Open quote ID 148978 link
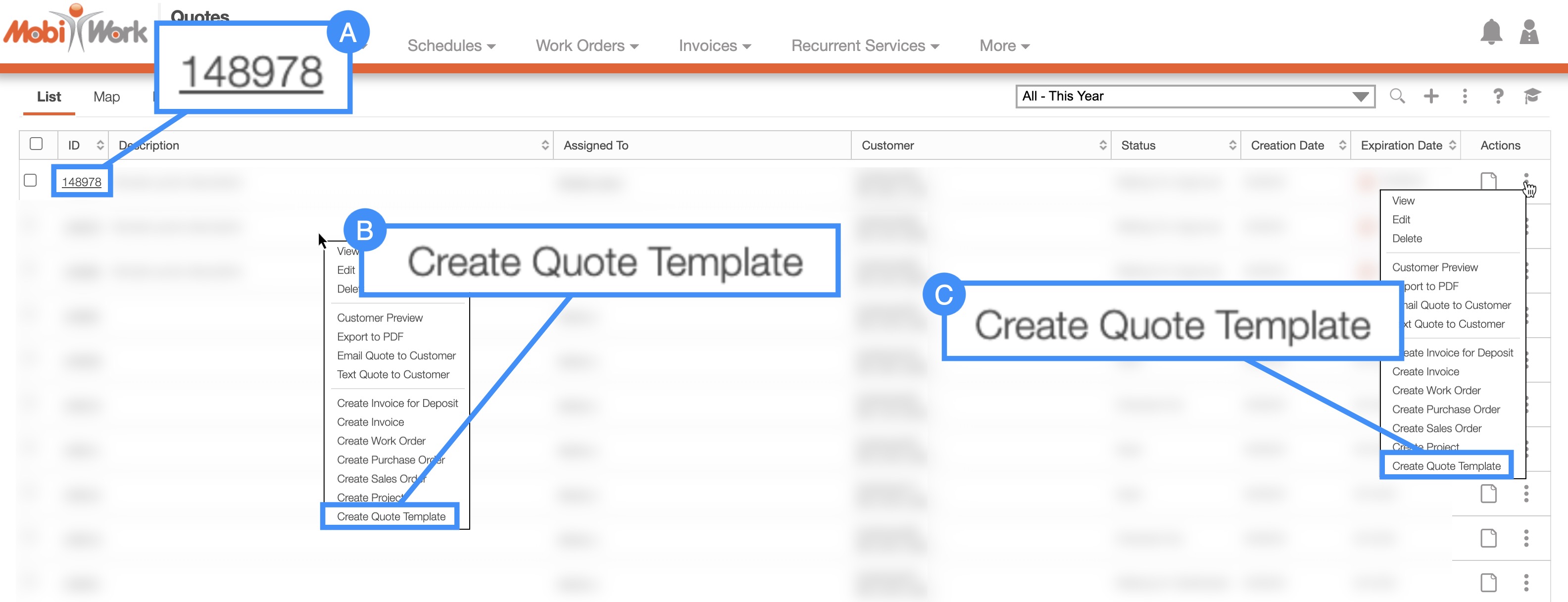The image size is (1568, 602). coord(82,182)
